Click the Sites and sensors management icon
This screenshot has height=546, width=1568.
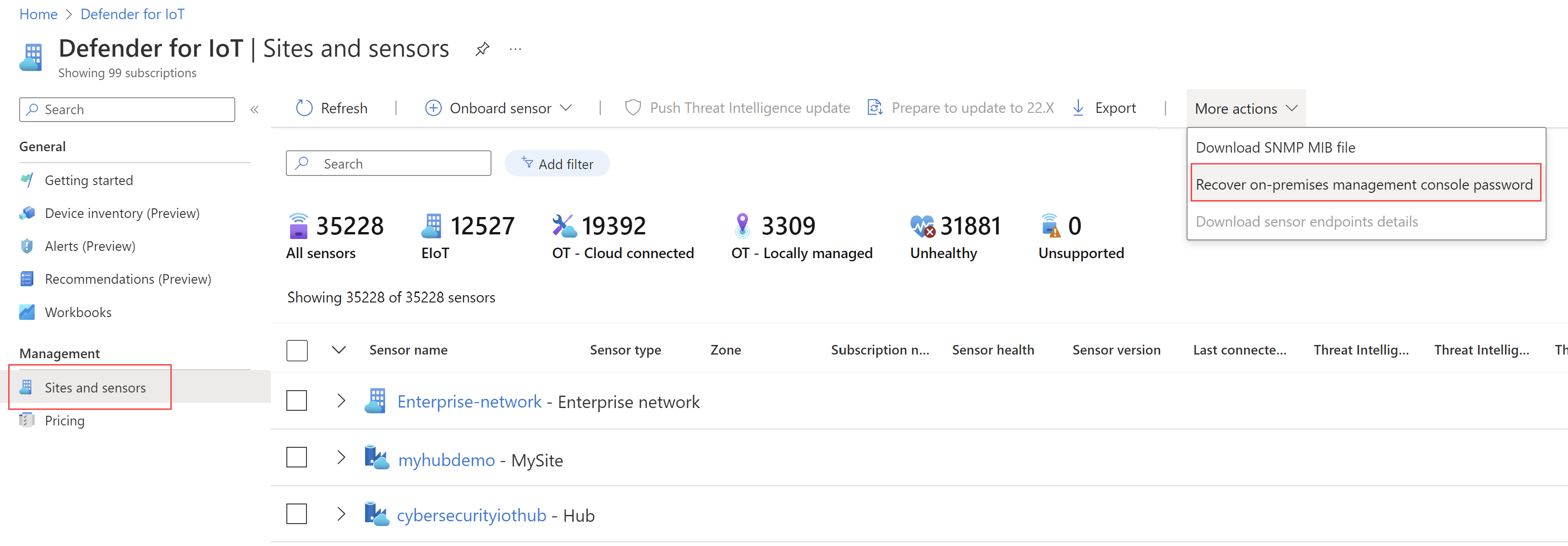[x=27, y=388]
